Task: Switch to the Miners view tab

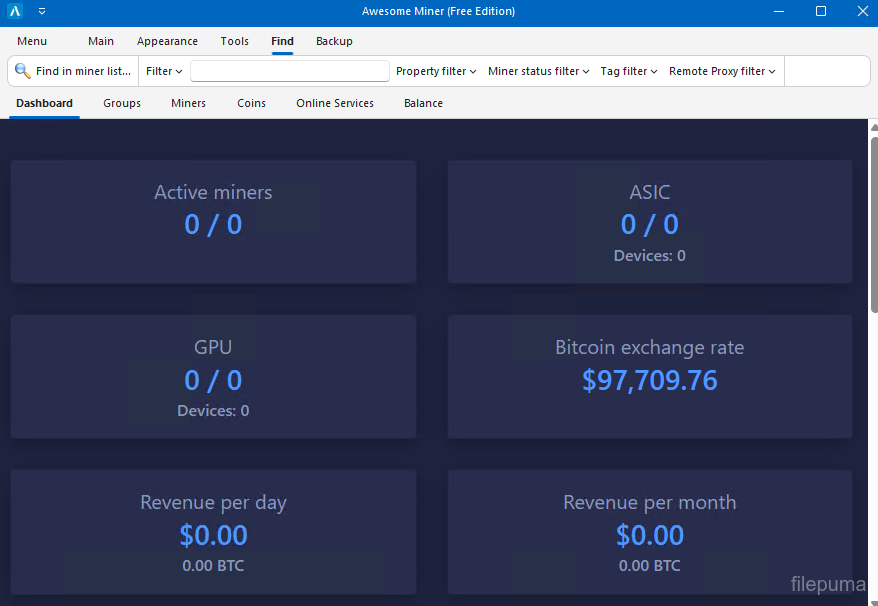Action: point(188,103)
